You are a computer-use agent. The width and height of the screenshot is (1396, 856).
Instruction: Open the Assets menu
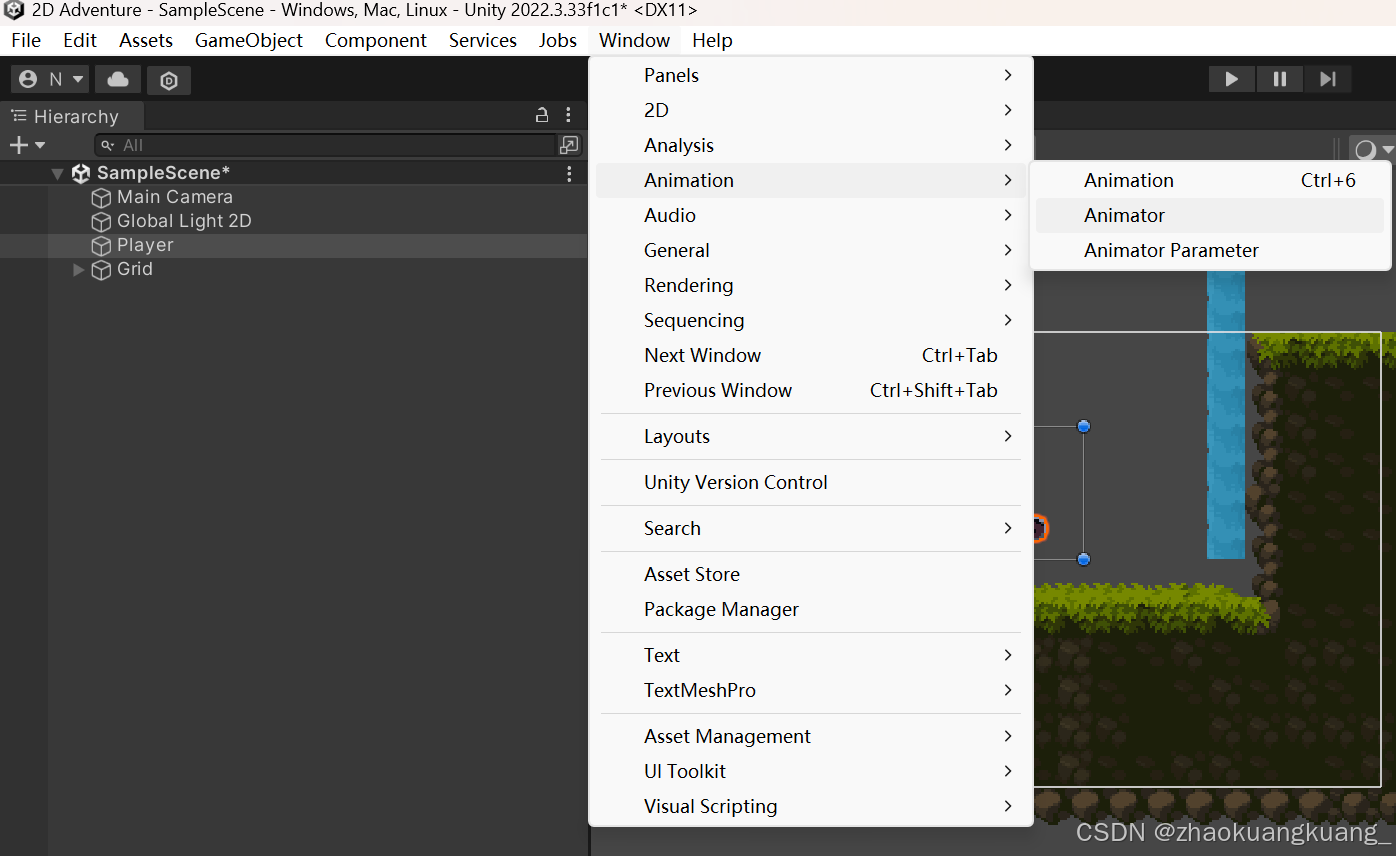click(x=146, y=40)
